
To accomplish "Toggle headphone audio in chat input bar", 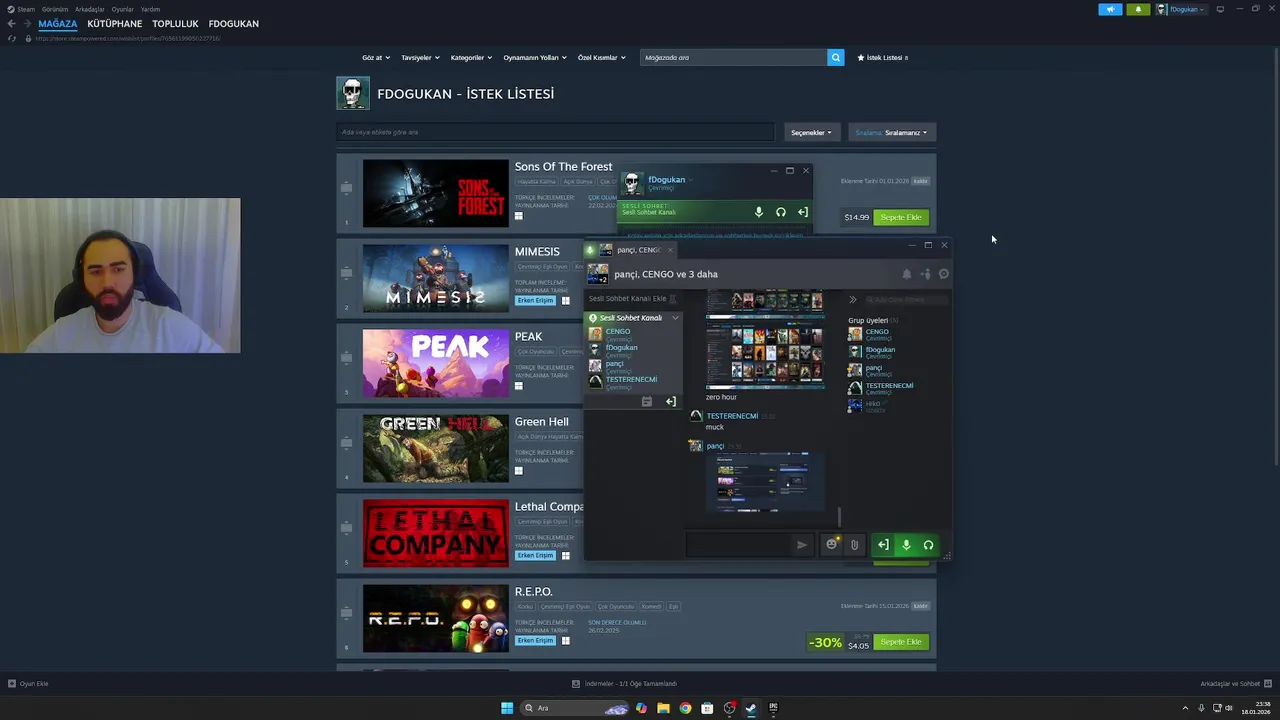I will (928, 545).
